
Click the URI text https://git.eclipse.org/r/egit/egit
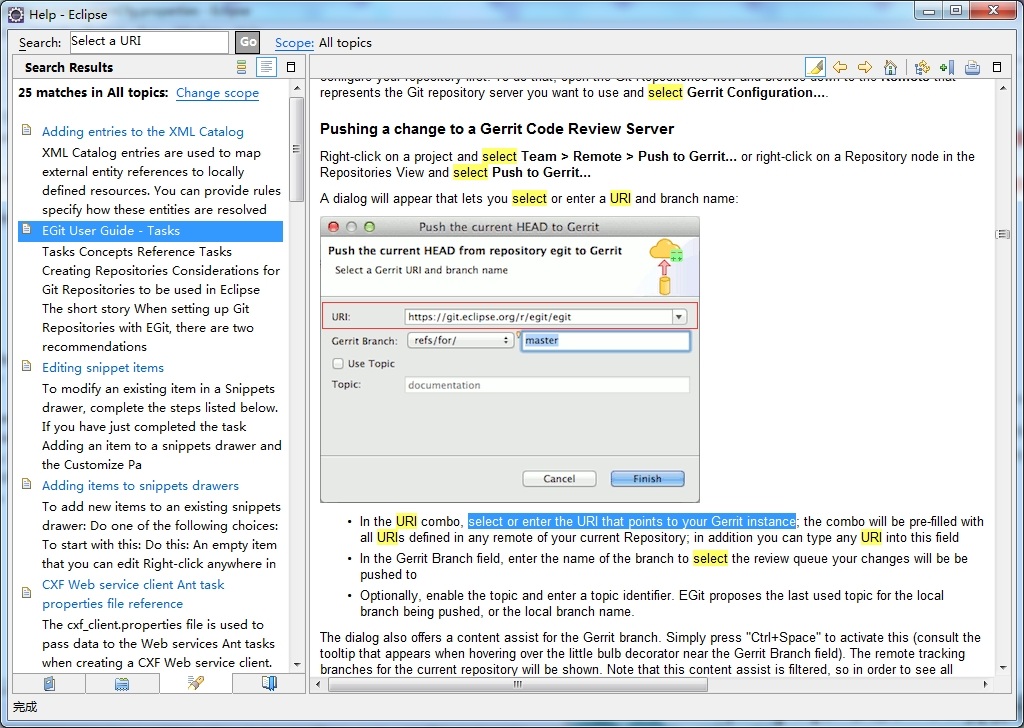pyautogui.click(x=489, y=317)
